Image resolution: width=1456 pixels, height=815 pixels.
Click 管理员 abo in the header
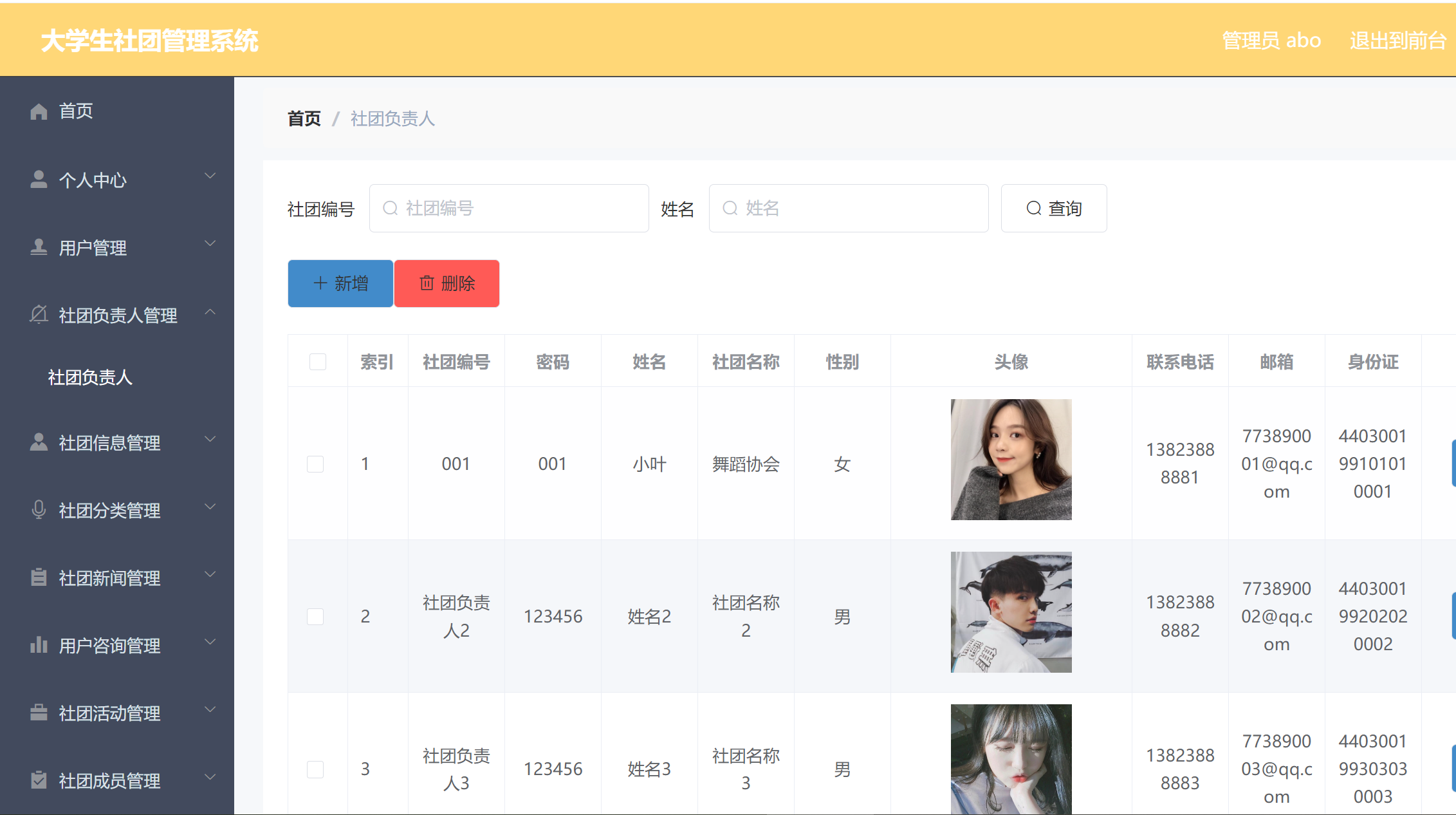pyautogui.click(x=1271, y=41)
